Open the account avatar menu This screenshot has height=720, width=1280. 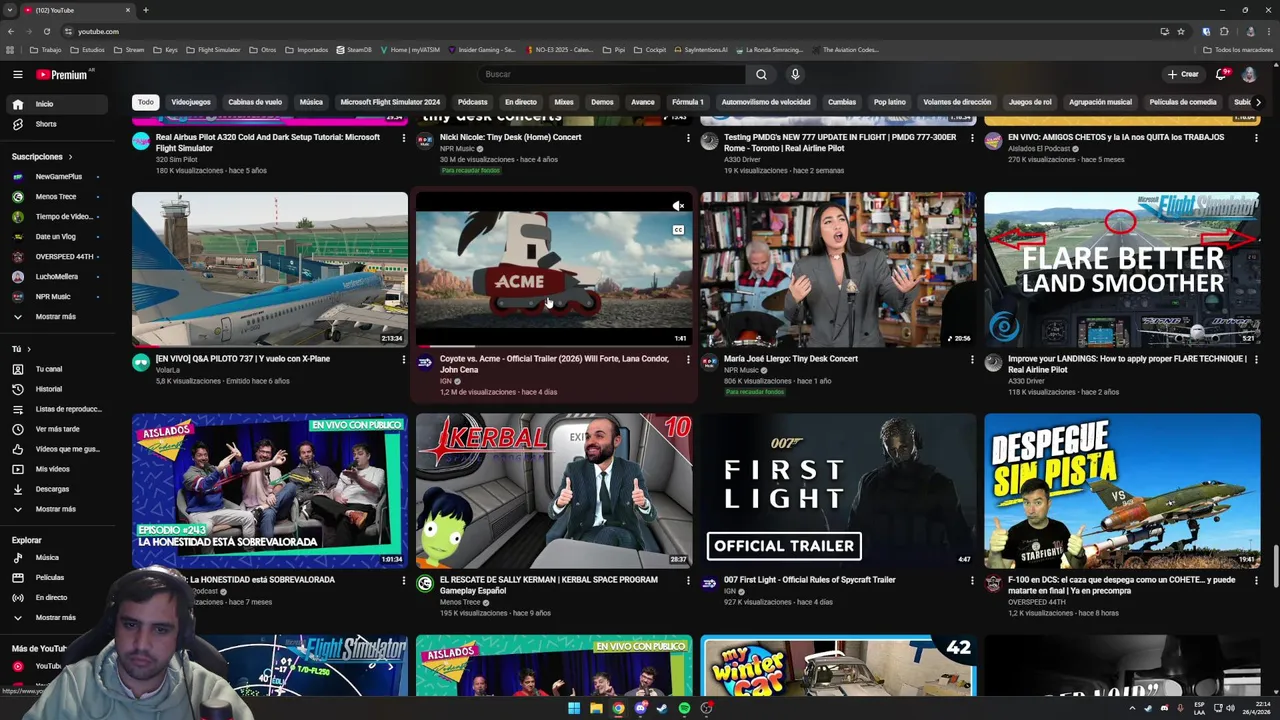[x=1249, y=74]
